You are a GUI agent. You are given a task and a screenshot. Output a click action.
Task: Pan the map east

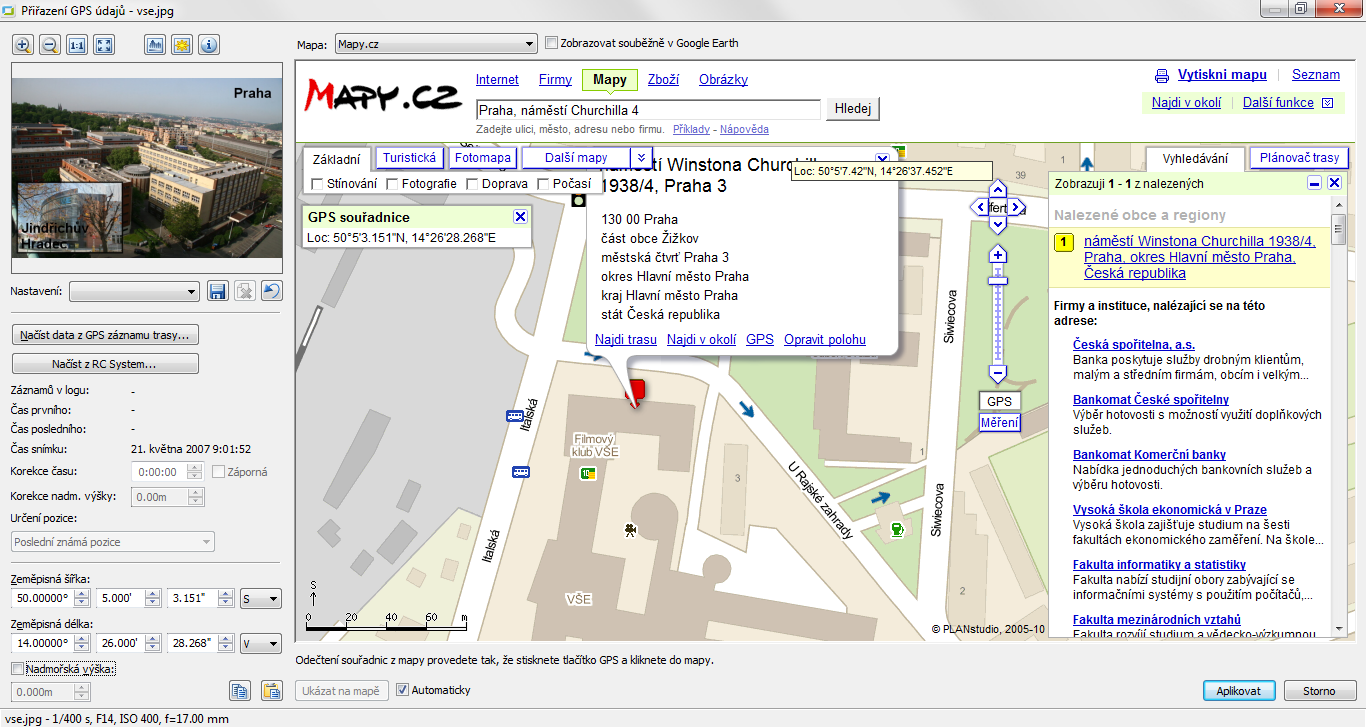coord(1016,208)
